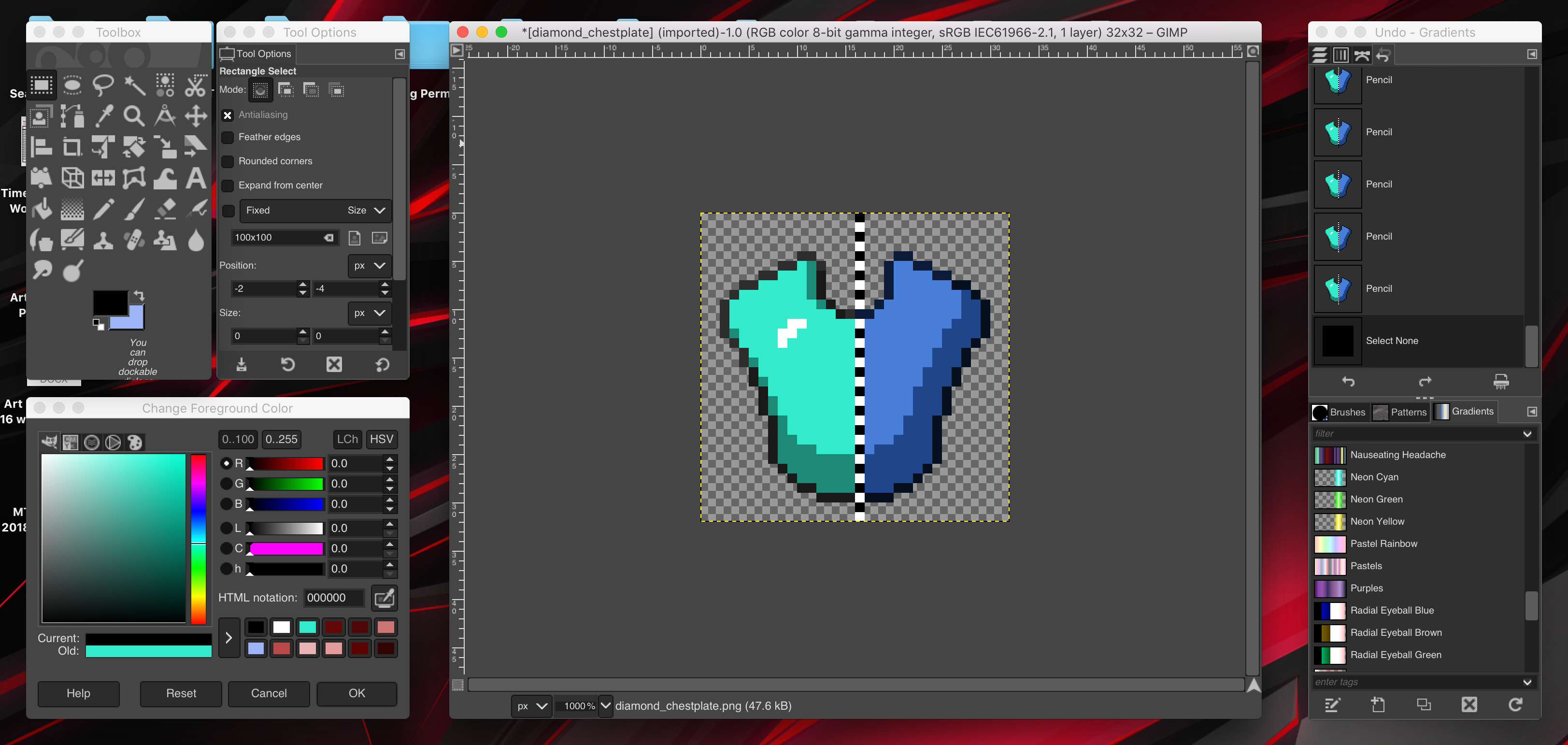Check the Fixed size checkbox
The width and height of the screenshot is (1568, 745).
tap(228, 211)
